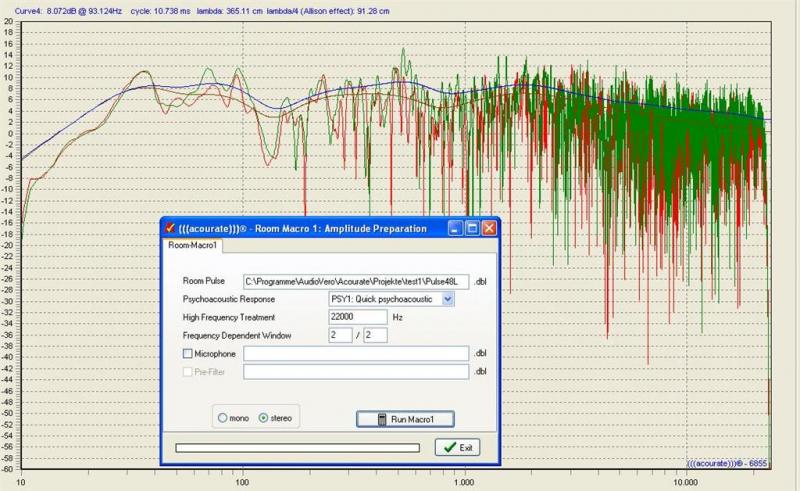Screen dimensions: 800x491
Task: Click the Hz unit label
Action: point(397,317)
